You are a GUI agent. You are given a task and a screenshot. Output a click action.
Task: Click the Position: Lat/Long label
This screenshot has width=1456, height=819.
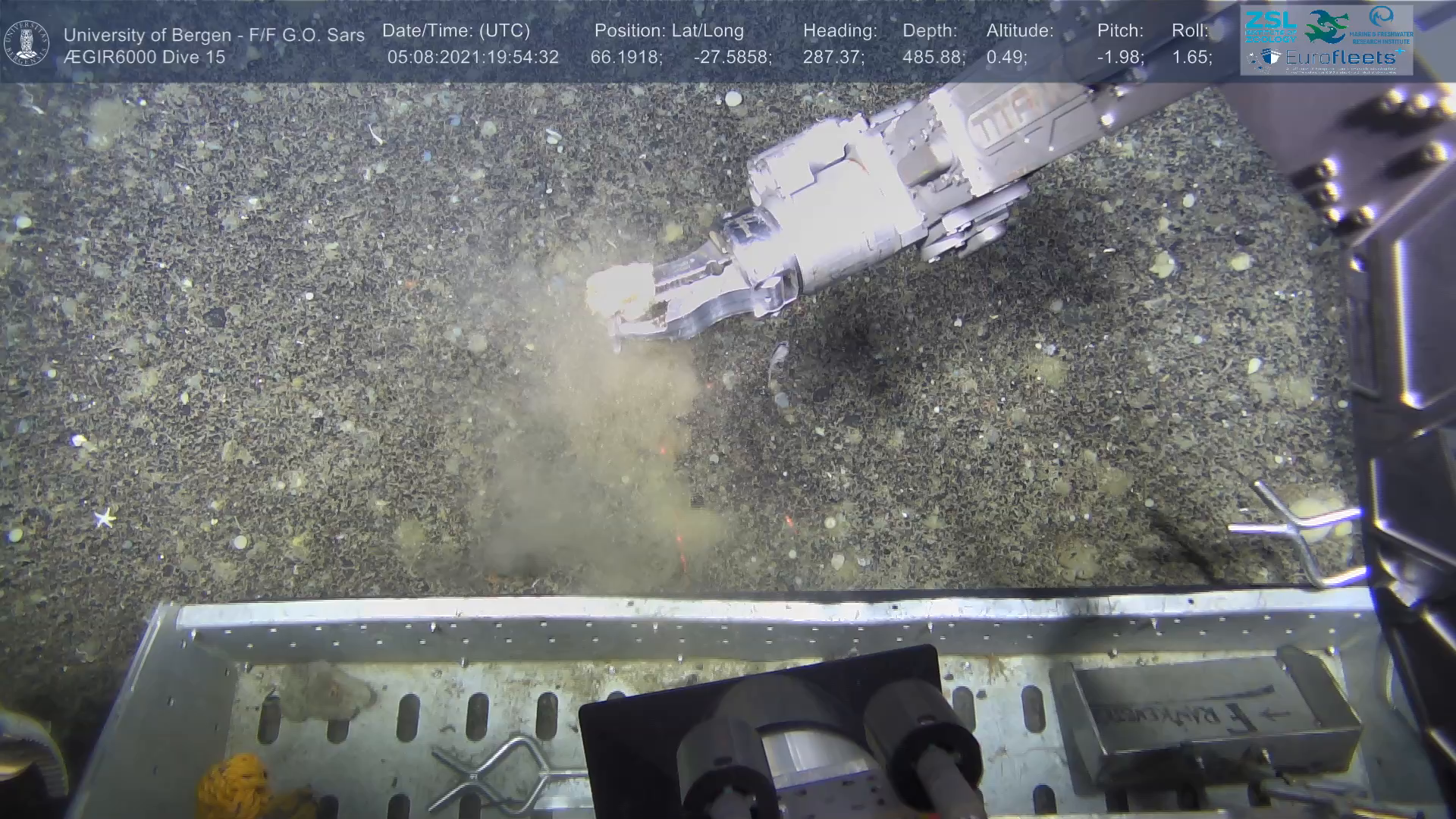tap(669, 31)
